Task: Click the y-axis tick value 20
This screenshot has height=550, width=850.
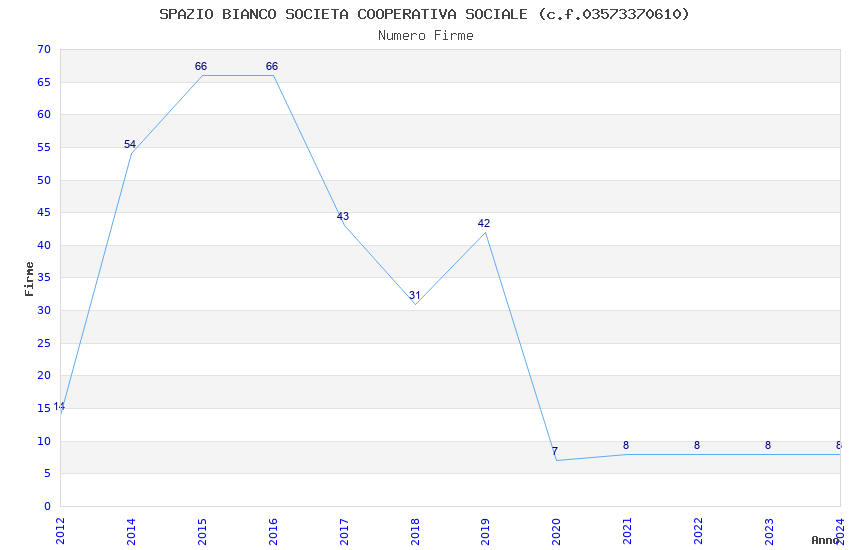Action: pyautogui.click(x=44, y=376)
